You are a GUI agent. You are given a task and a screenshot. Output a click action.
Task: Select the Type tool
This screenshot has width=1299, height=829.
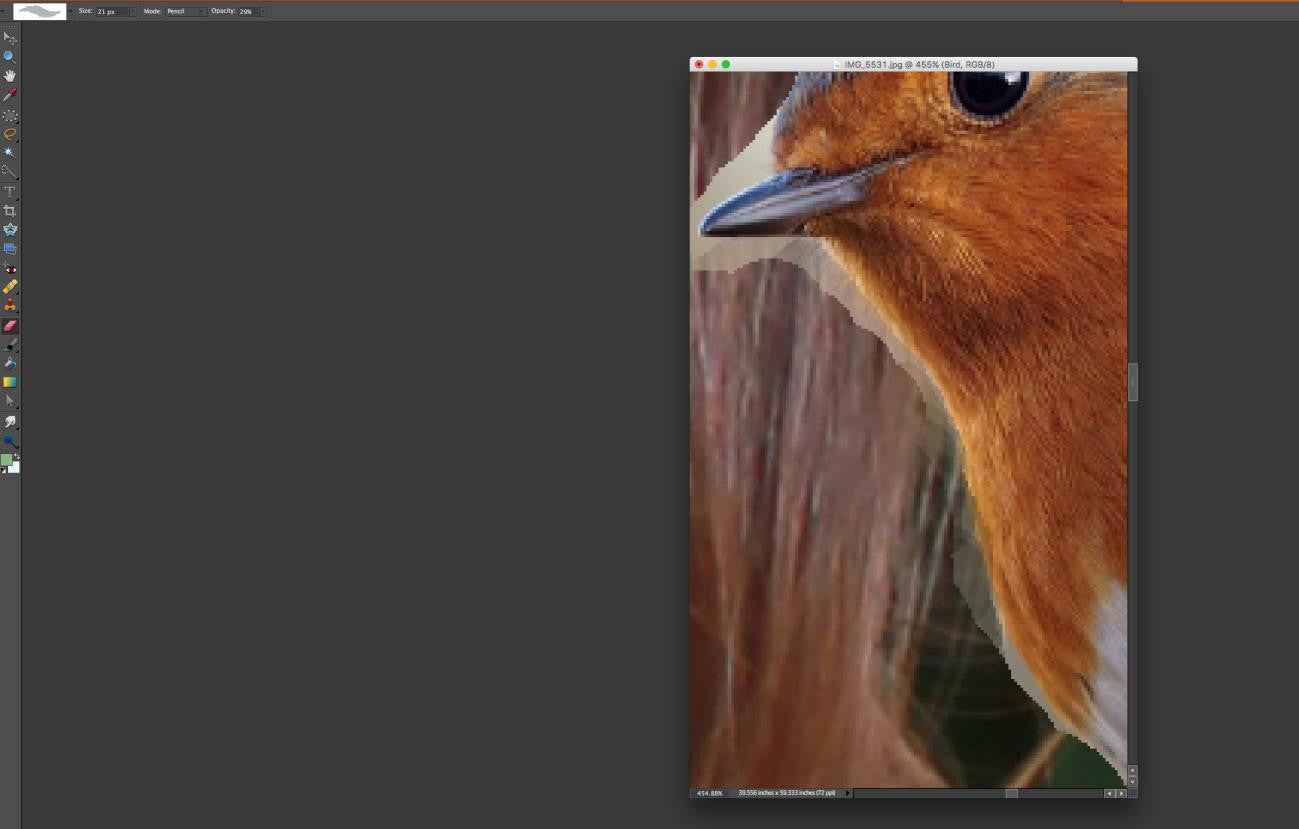pyautogui.click(x=10, y=191)
